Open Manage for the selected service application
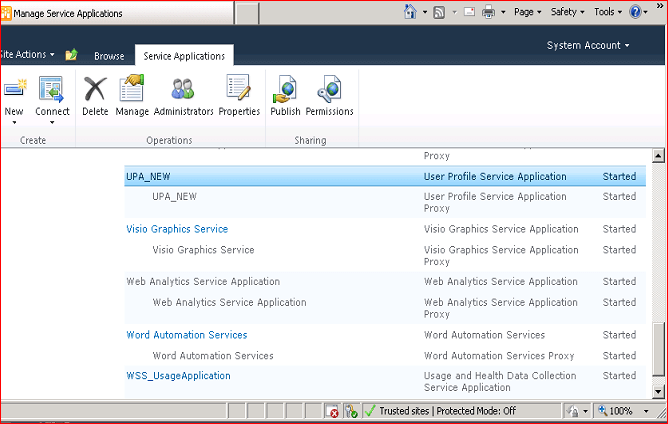 point(132,96)
